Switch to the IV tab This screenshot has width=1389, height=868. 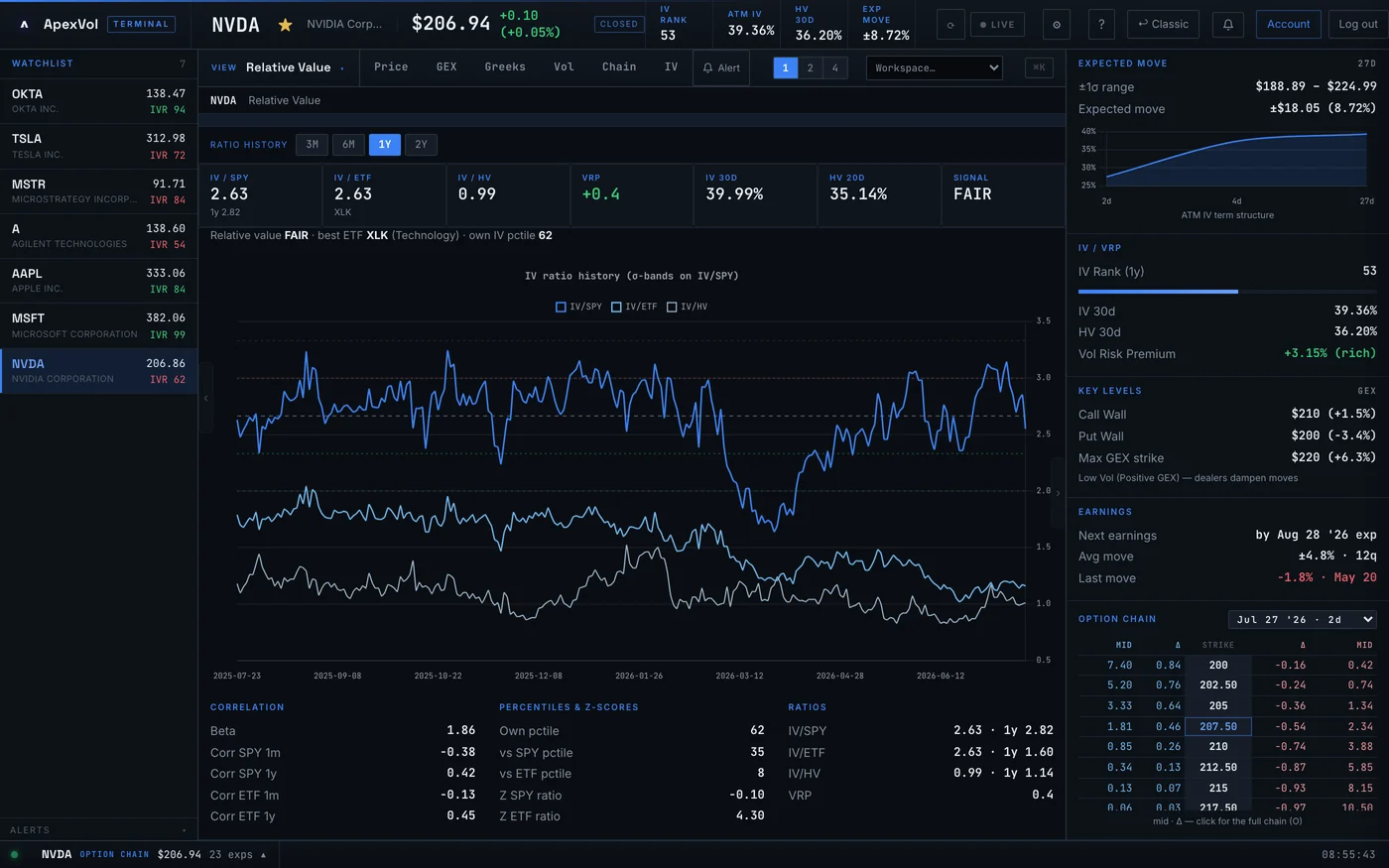point(671,67)
